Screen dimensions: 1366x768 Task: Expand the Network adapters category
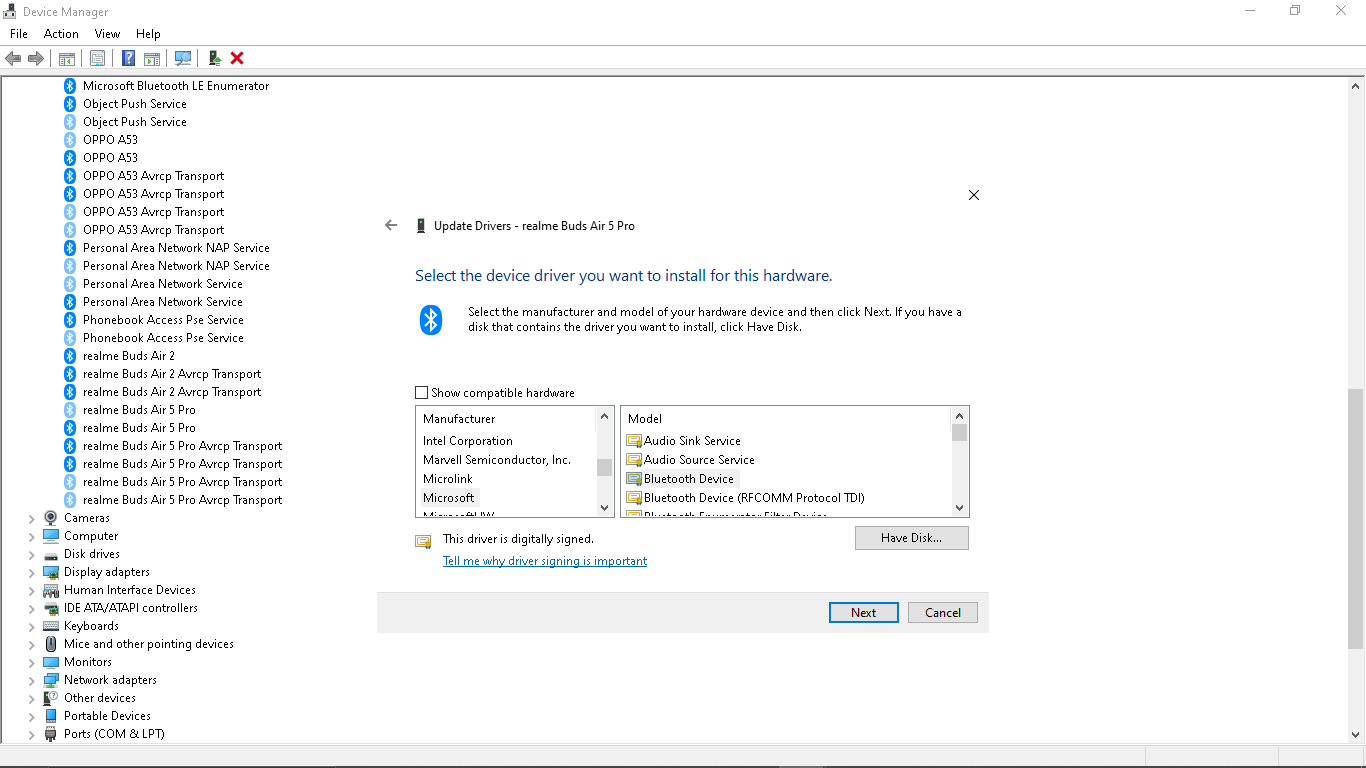(31, 679)
